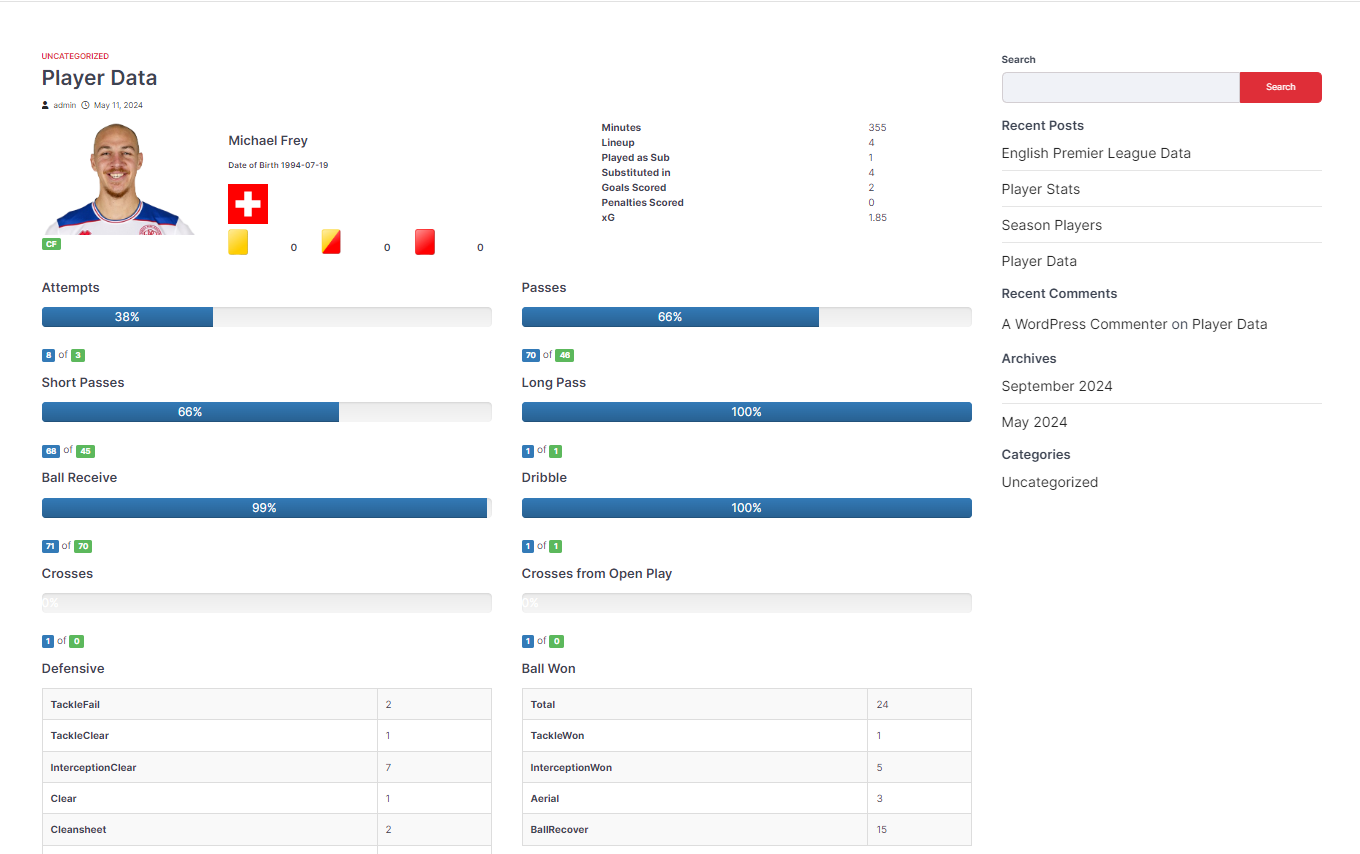The image size is (1360, 854).
Task: Click the solid red card icon
Action: 425,242
